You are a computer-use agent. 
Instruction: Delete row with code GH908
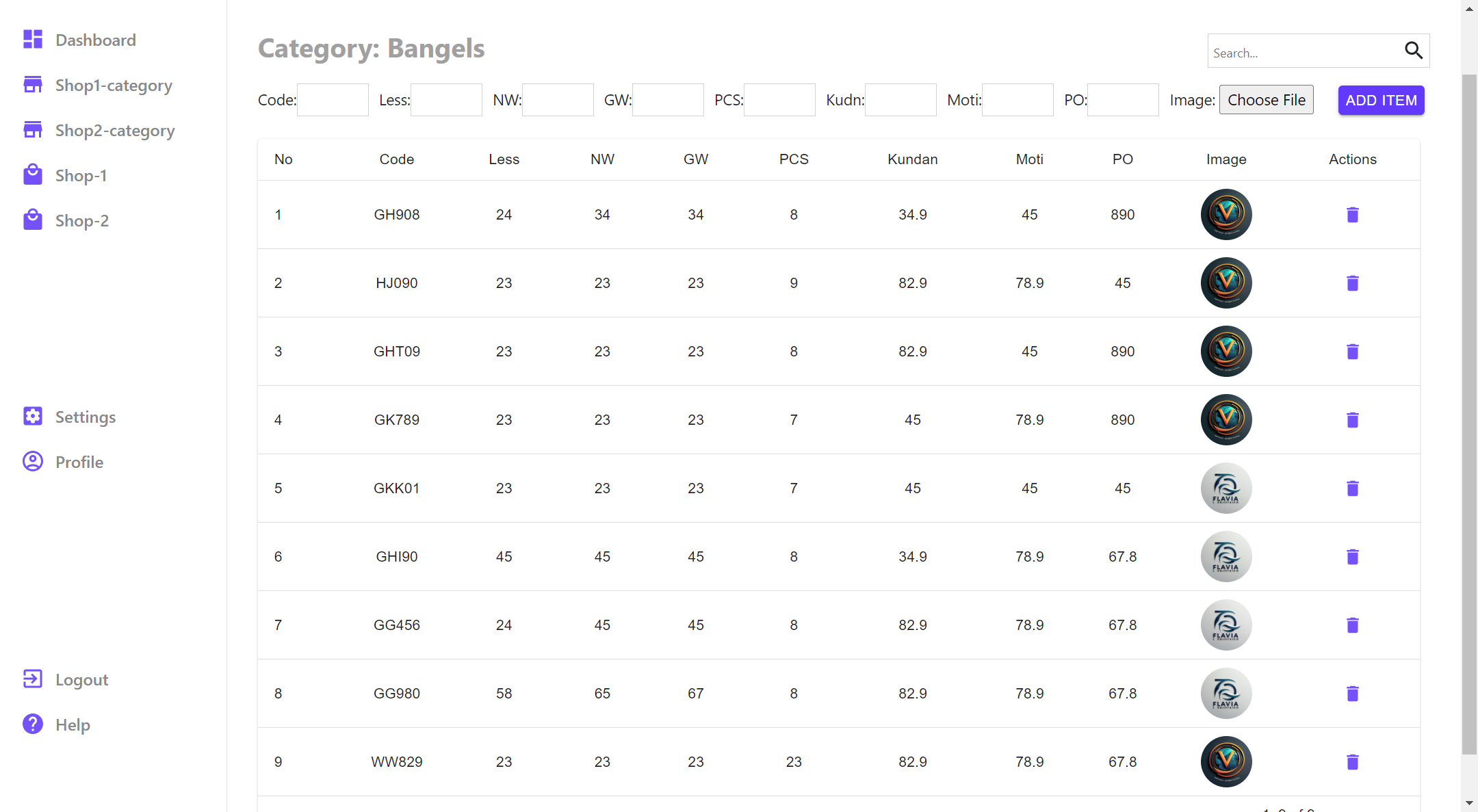point(1352,215)
